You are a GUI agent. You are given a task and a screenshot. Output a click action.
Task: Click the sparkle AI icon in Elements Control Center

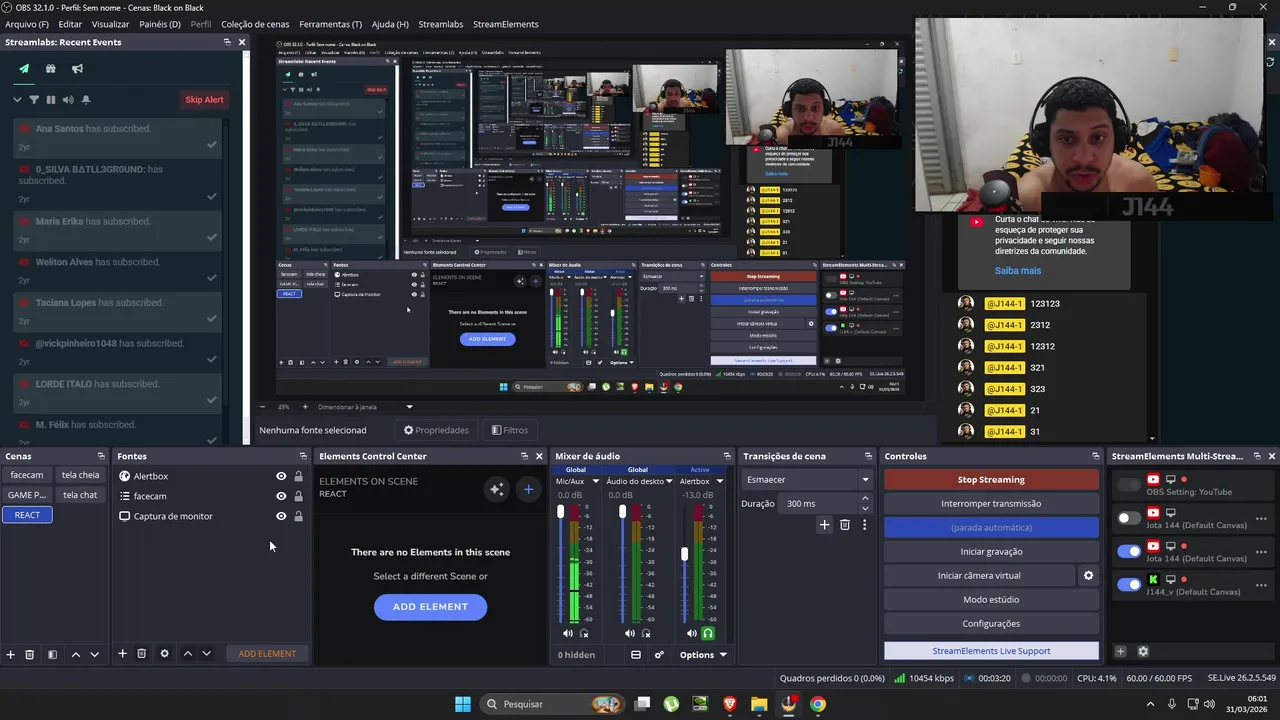click(x=496, y=489)
